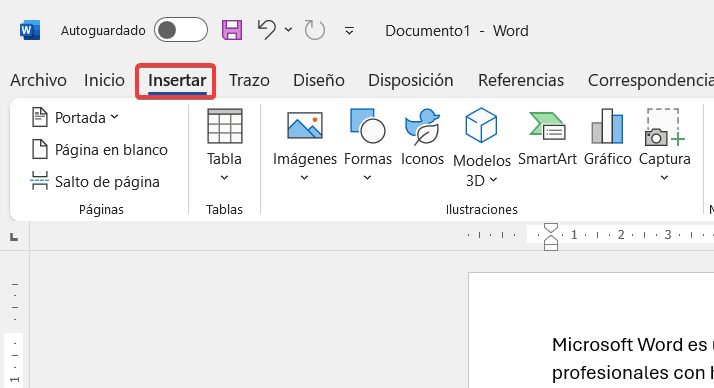Open the Iconos gallery

pyautogui.click(x=422, y=137)
